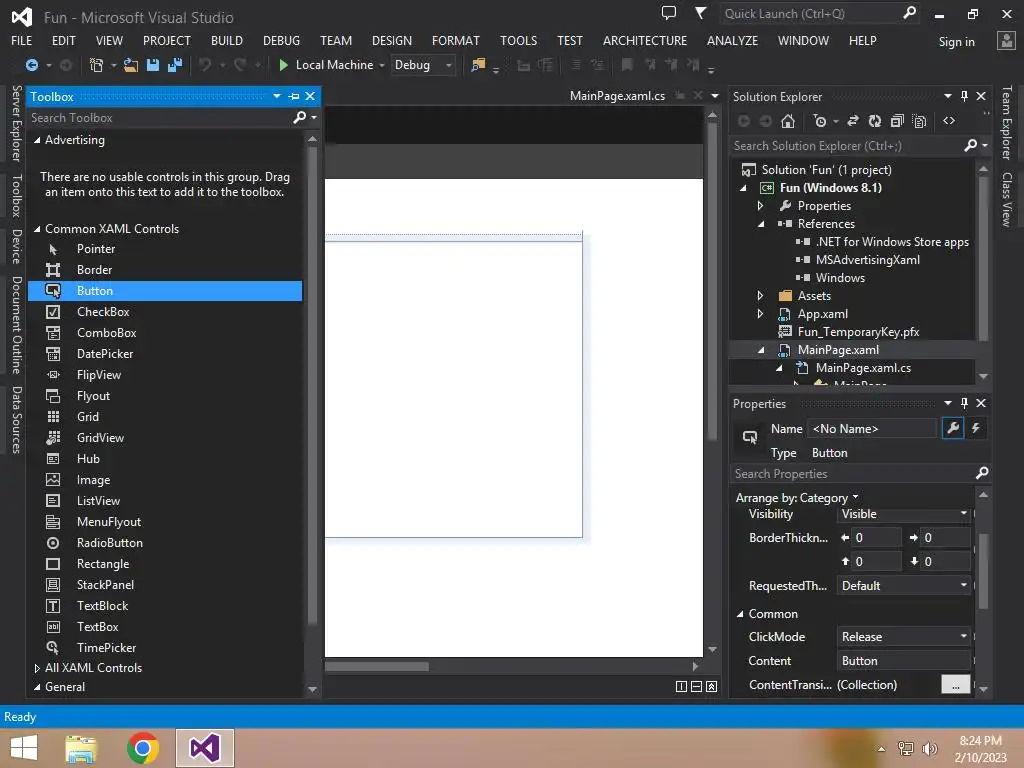Screen dimensions: 1024x768
Task: Select the TextBlock toolbox control
Action: coord(165,606)
